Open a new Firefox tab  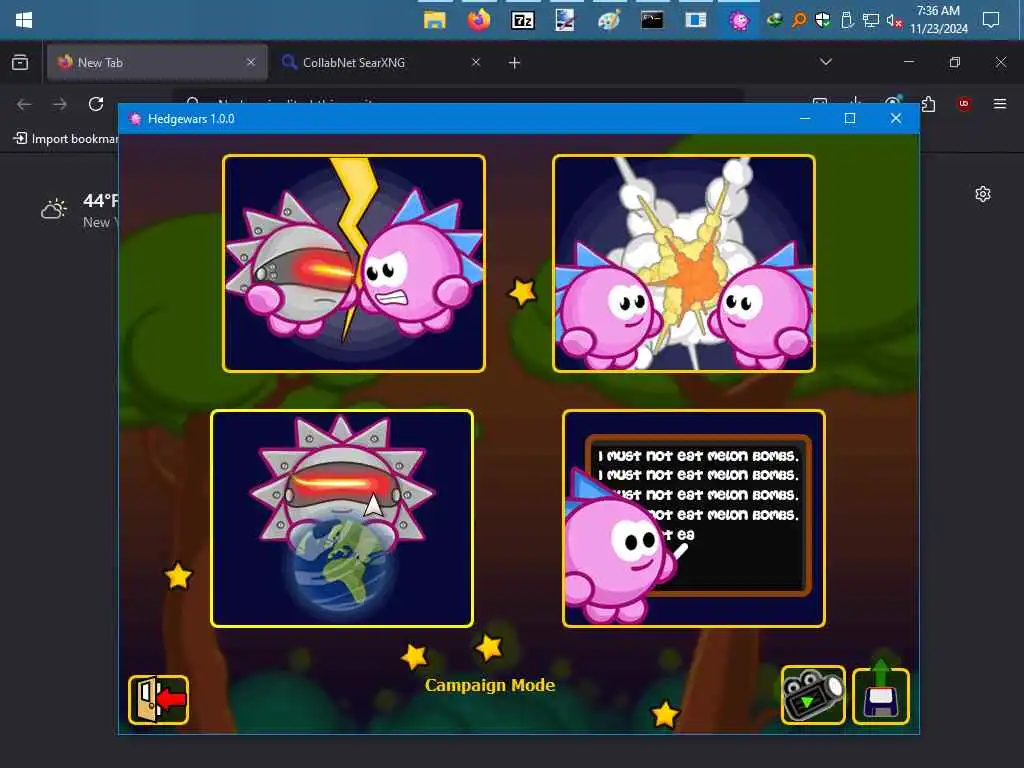click(515, 63)
